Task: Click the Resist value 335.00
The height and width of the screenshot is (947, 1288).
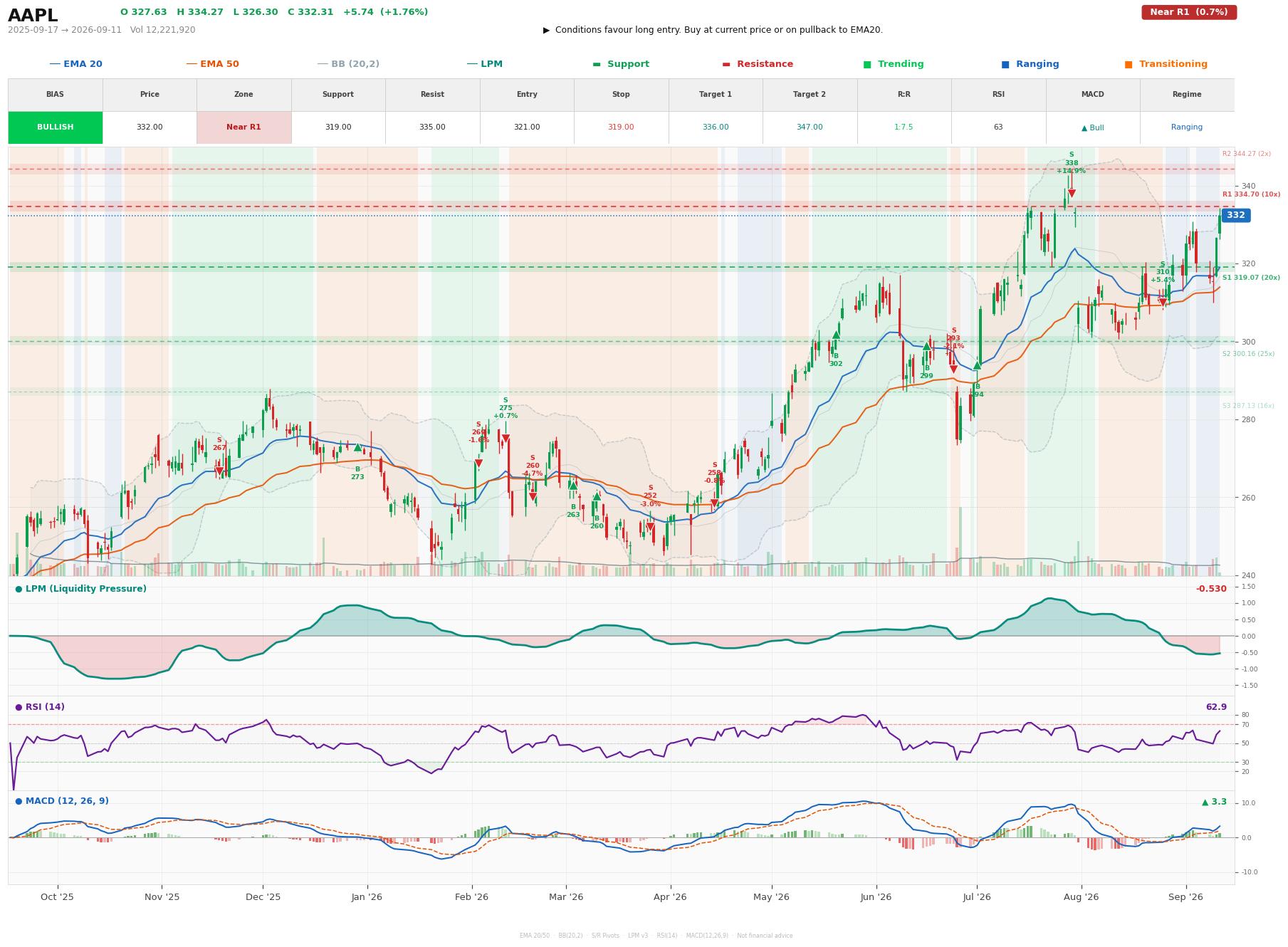Action: tap(432, 127)
